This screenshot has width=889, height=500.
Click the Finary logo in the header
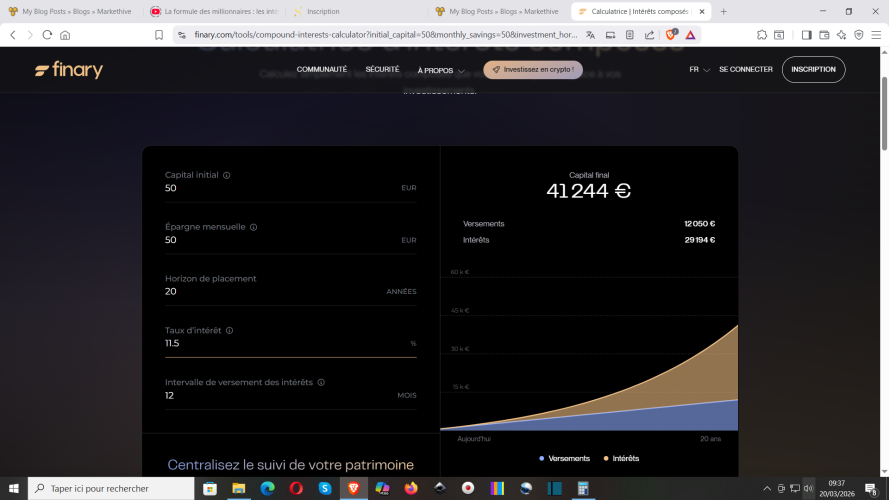[68, 70]
